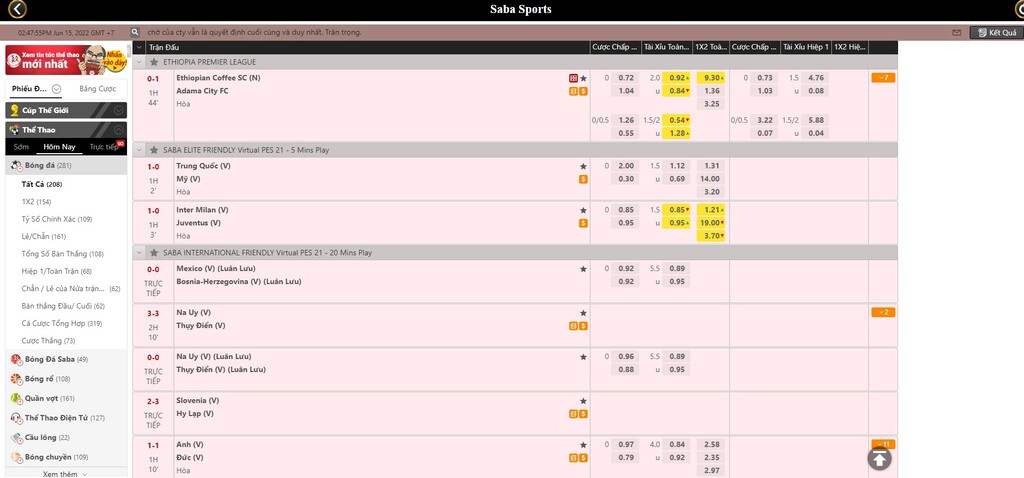Open the Kết Quả results button
Image resolution: width=1024 pixels, height=478 pixels.
995,32
